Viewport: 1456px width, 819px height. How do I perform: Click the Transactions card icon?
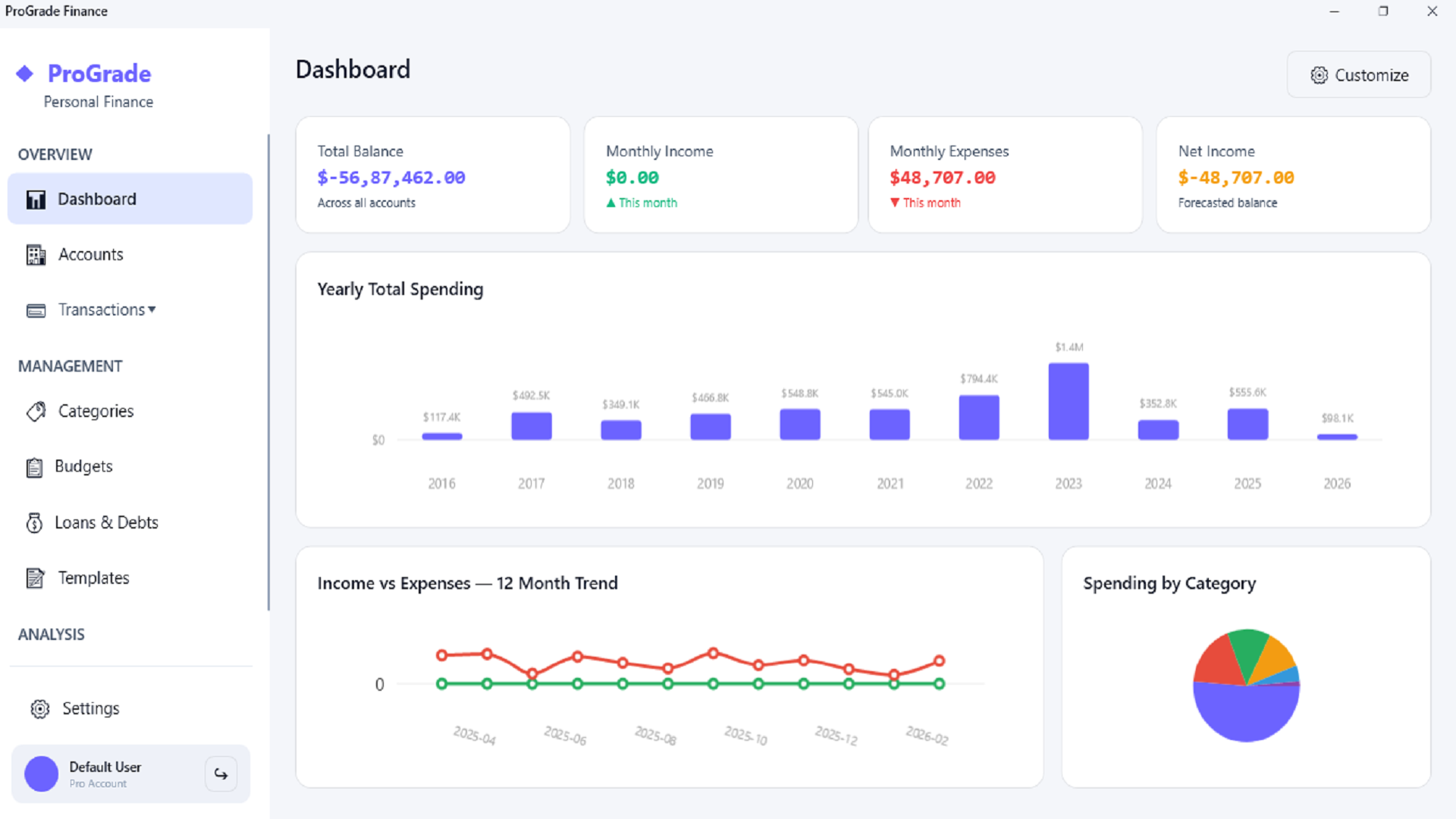coord(36,310)
